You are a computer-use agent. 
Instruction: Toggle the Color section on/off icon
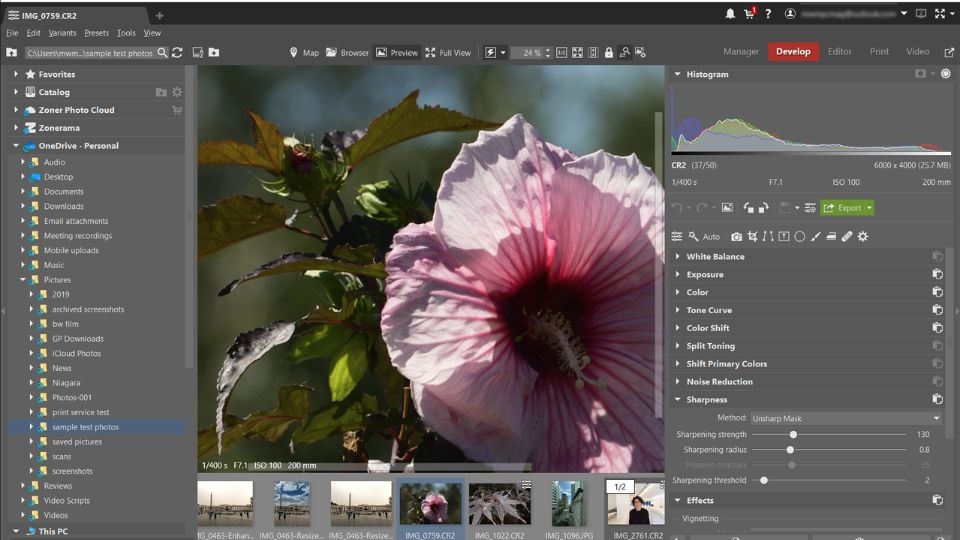click(x=937, y=292)
